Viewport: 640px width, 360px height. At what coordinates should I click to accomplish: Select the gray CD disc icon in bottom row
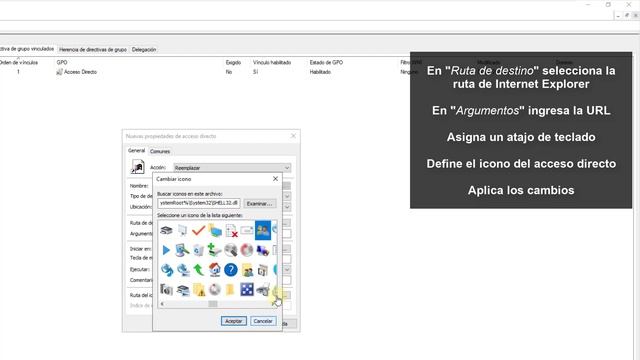(x=215, y=290)
